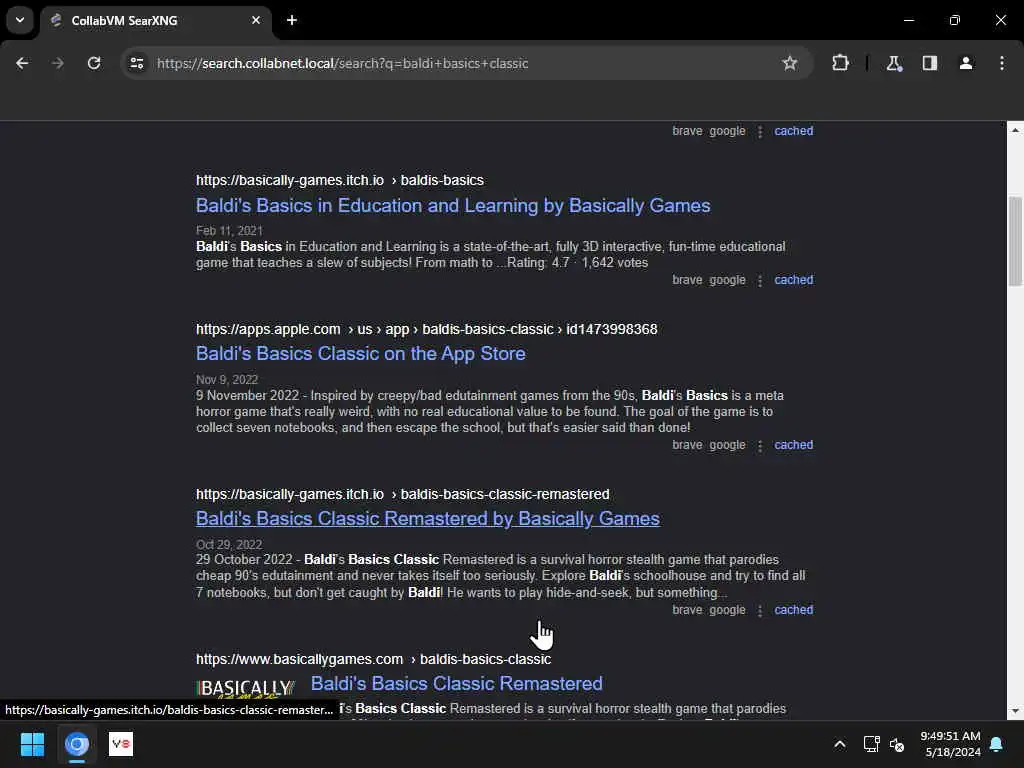Open Baldi's Basics Classic Remastered by Basically Games
Image resolution: width=1024 pixels, height=768 pixels.
click(428, 519)
